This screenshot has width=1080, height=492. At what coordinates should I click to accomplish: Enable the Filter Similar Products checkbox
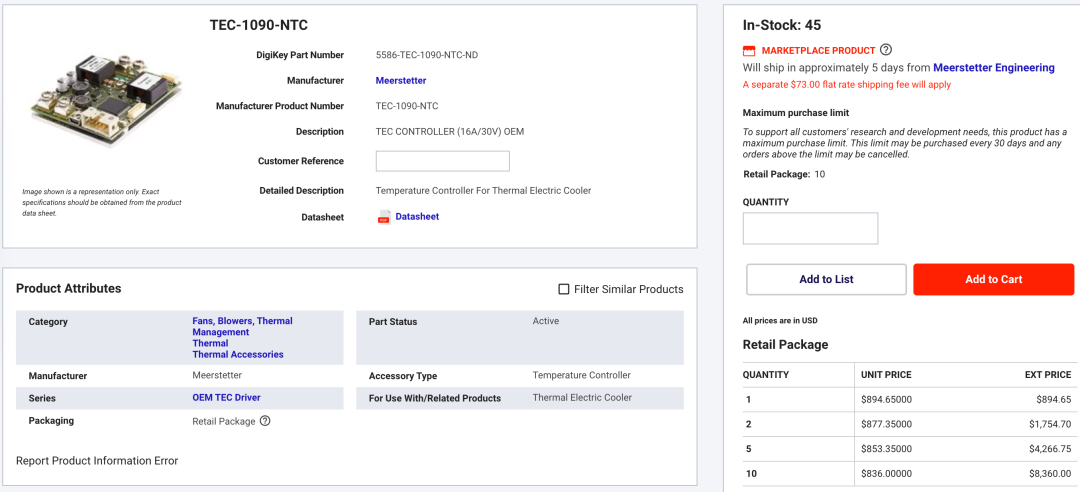click(x=563, y=289)
